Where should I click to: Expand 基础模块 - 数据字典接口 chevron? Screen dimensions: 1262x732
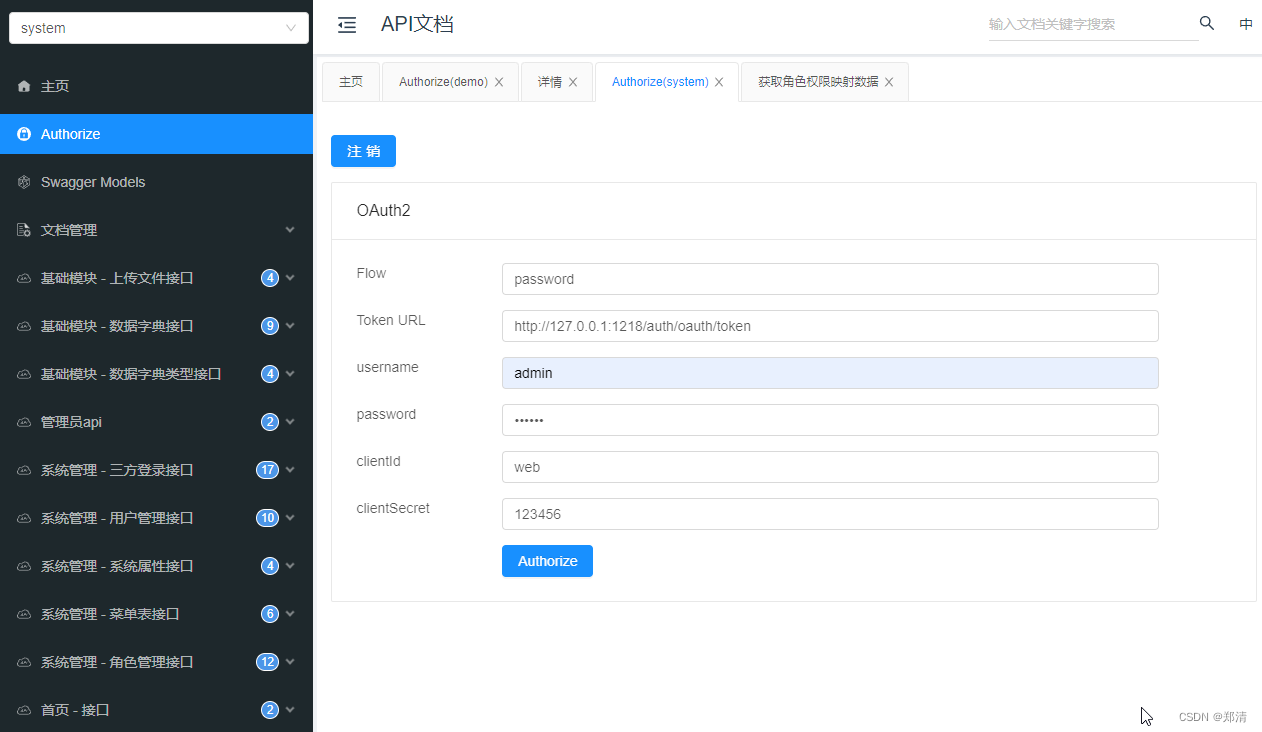click(290, 326)
